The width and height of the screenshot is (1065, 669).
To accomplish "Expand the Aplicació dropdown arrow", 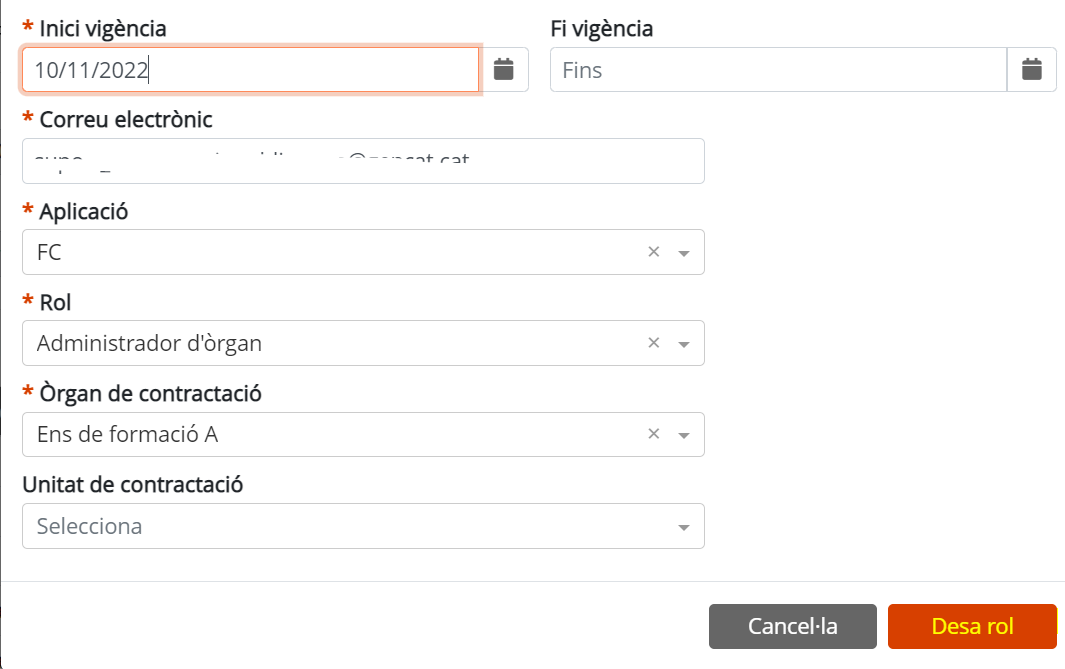I will (x=684, y=253).
